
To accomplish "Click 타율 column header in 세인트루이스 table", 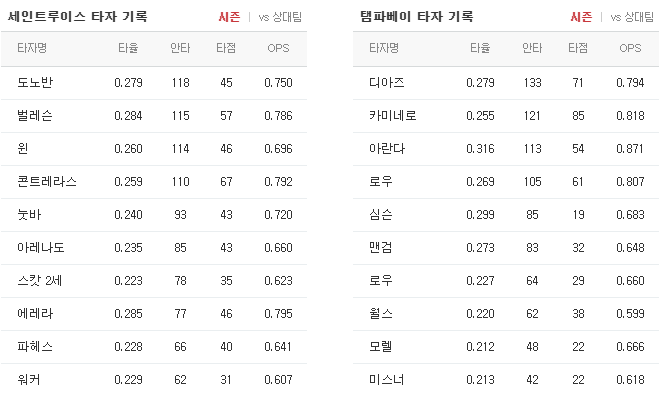I will coord(128,48).
